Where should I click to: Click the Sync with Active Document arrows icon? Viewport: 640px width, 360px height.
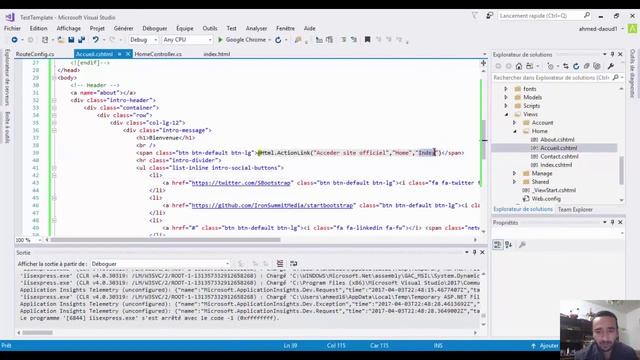[x=566, y=66]
